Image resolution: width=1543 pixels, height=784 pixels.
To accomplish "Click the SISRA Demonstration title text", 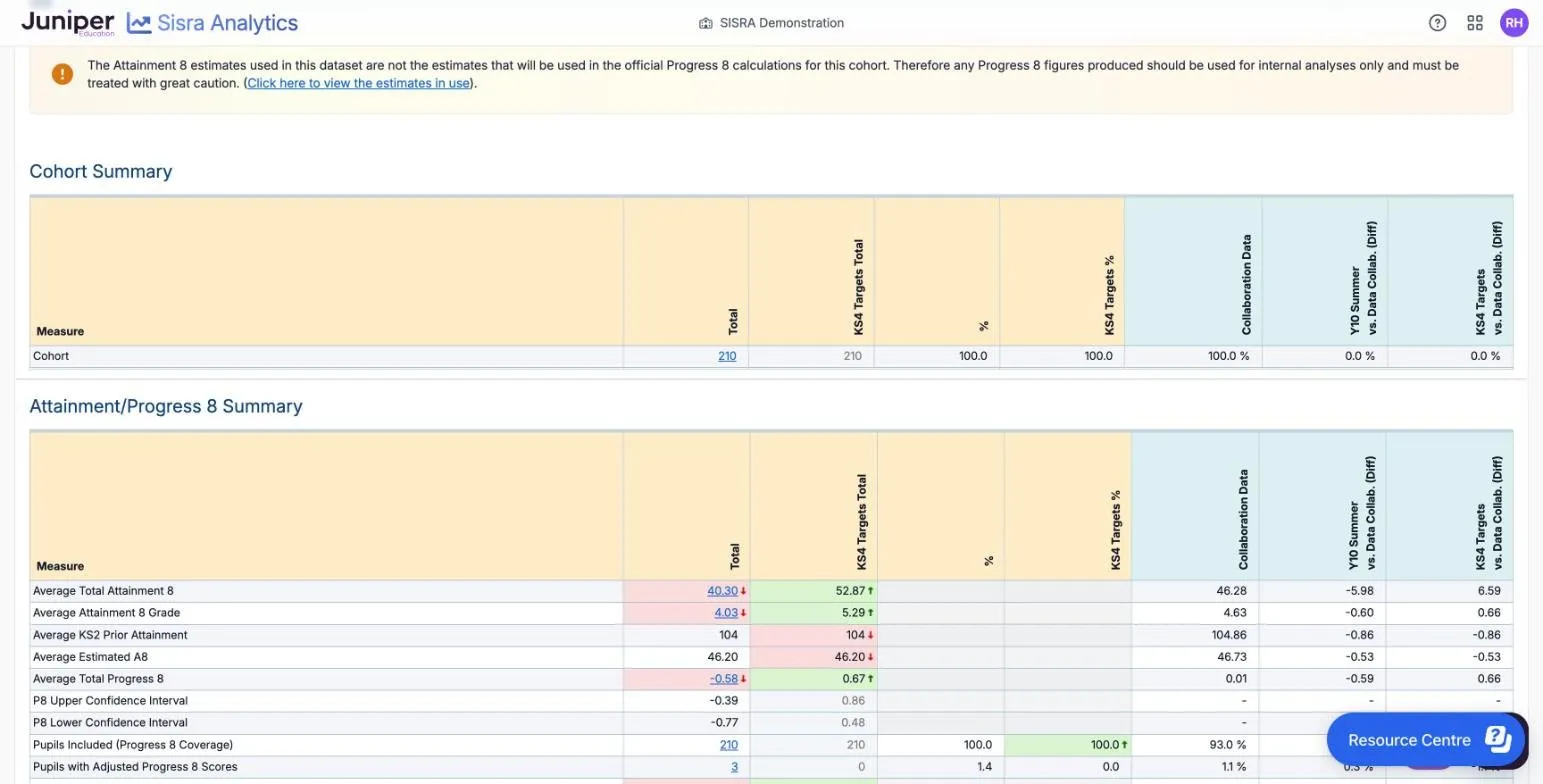I will point(782,23).
